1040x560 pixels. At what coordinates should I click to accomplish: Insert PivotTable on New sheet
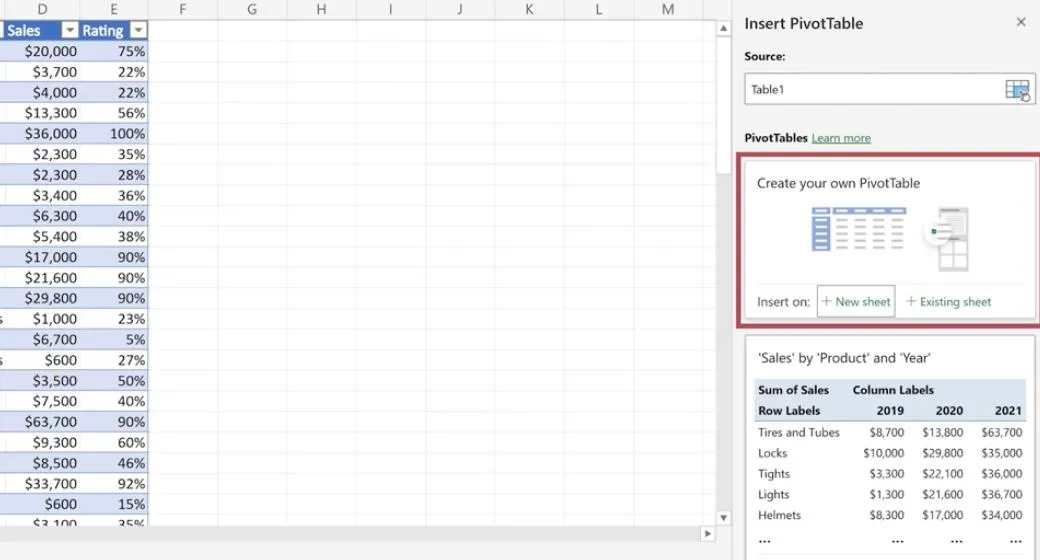856,302
